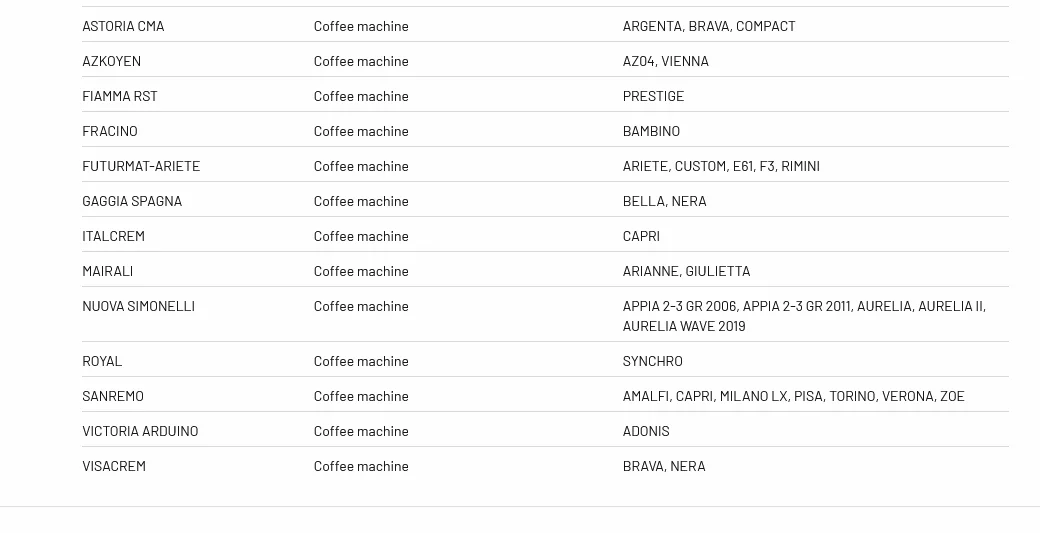1040x533 pixels.
Task: Click the ASTORIA CMA brand cell
Action: pos(123,26)
